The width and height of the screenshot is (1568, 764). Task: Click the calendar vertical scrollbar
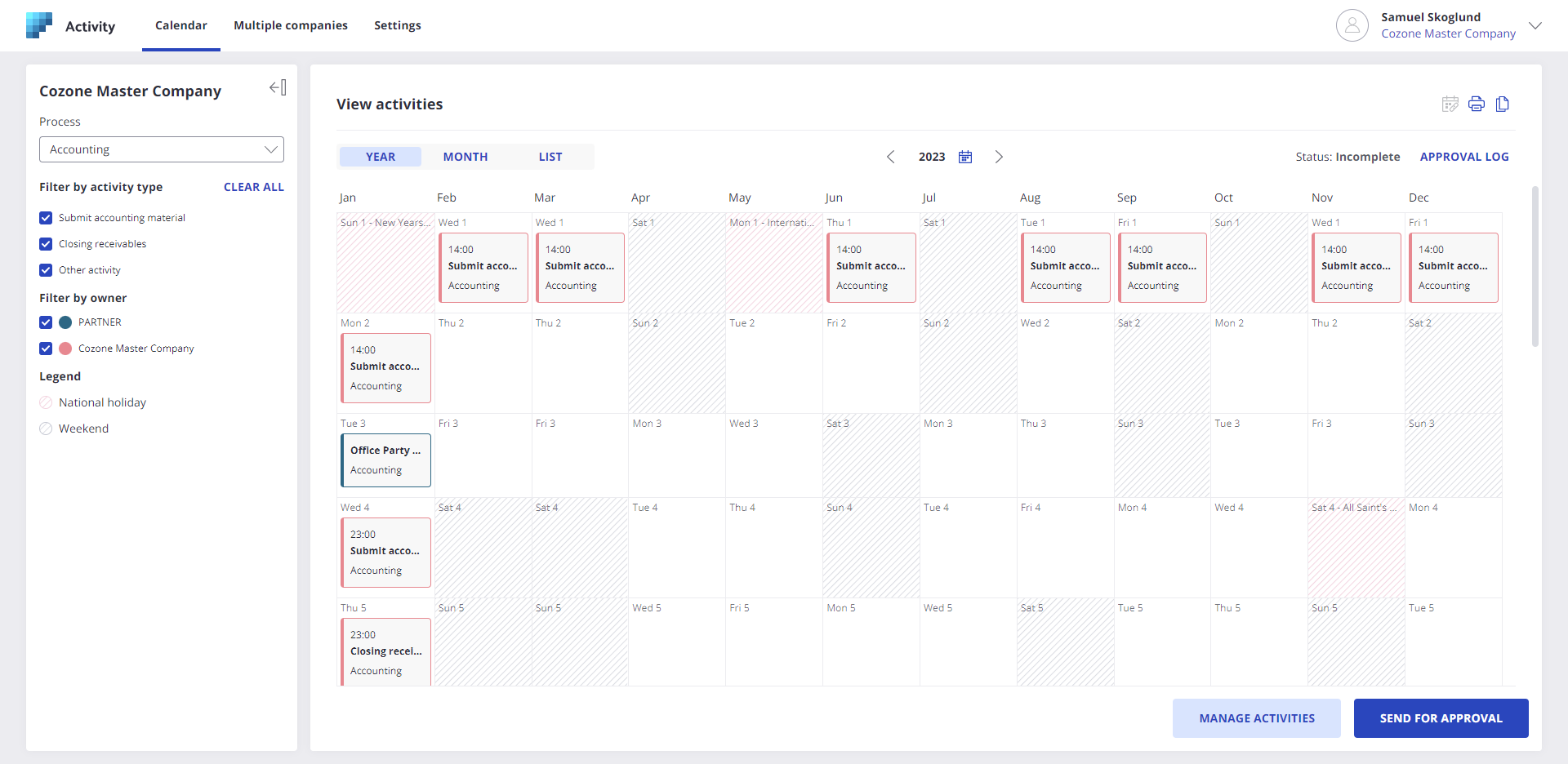1535,267
